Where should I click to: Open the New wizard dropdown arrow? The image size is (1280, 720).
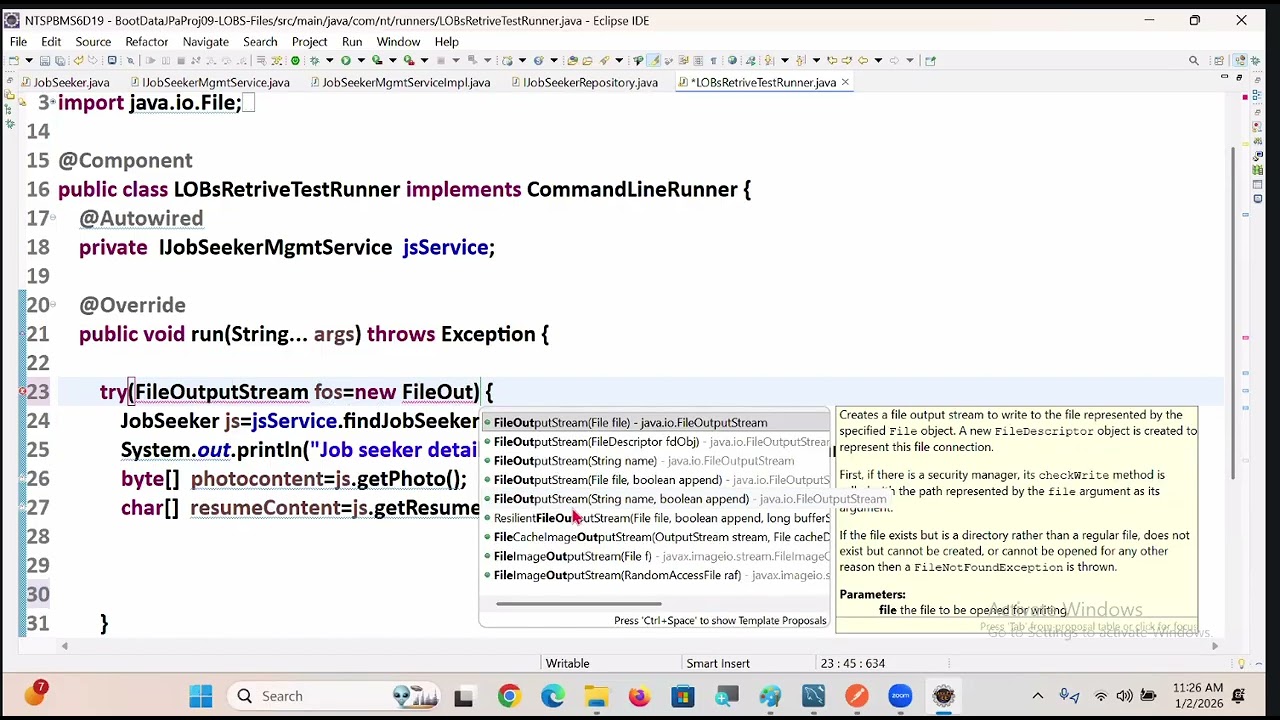pos(29,60)
